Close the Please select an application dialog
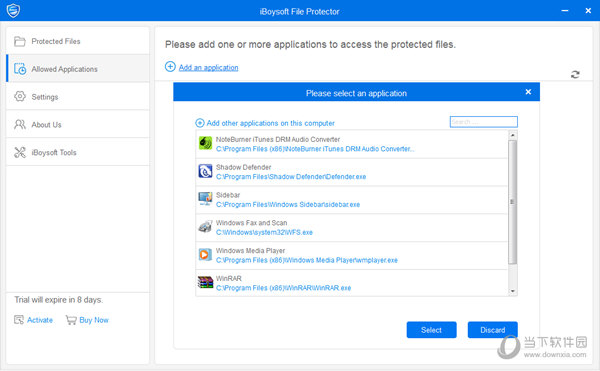The height and width of the screenshot is (371, 600). (x=528, y=92)
